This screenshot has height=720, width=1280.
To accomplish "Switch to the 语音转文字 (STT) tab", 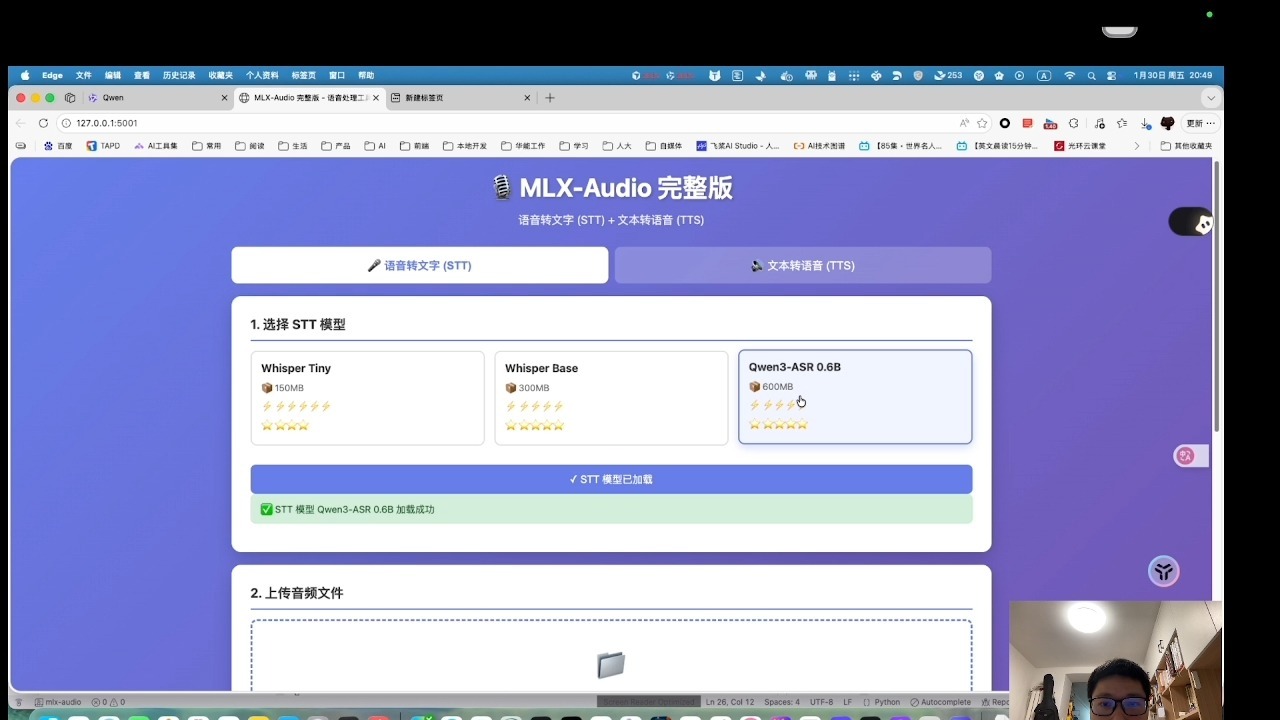I will tap(420, 265).
